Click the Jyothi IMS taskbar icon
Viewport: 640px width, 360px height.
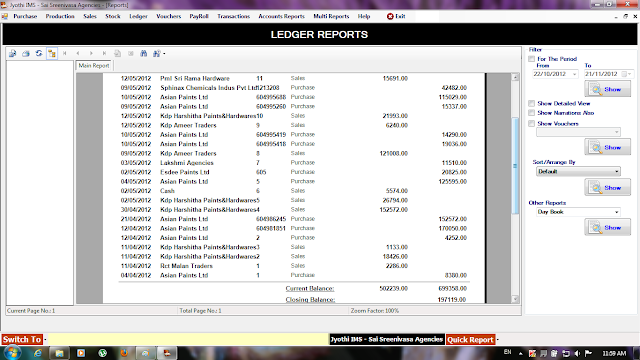tap(167, 353)
